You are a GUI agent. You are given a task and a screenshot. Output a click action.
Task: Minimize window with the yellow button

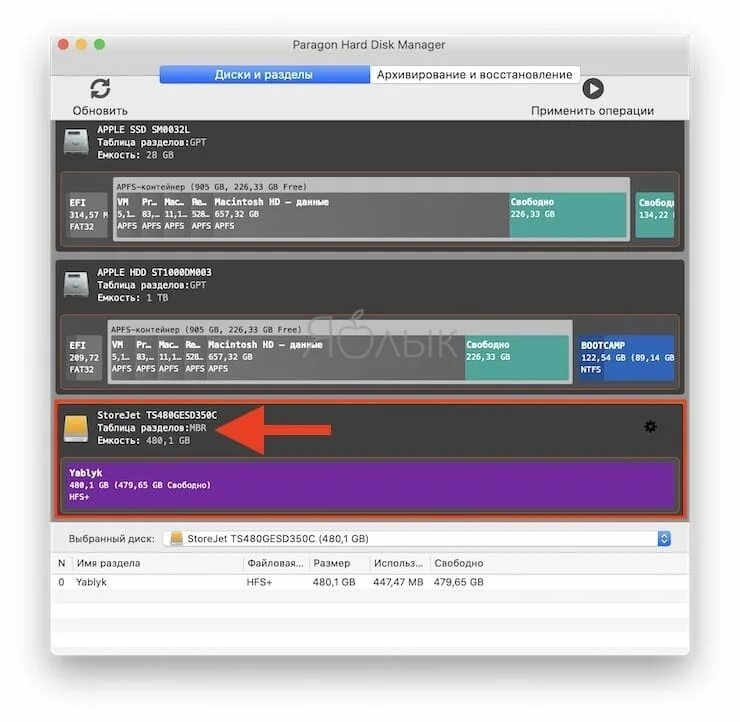coord(81,44)
